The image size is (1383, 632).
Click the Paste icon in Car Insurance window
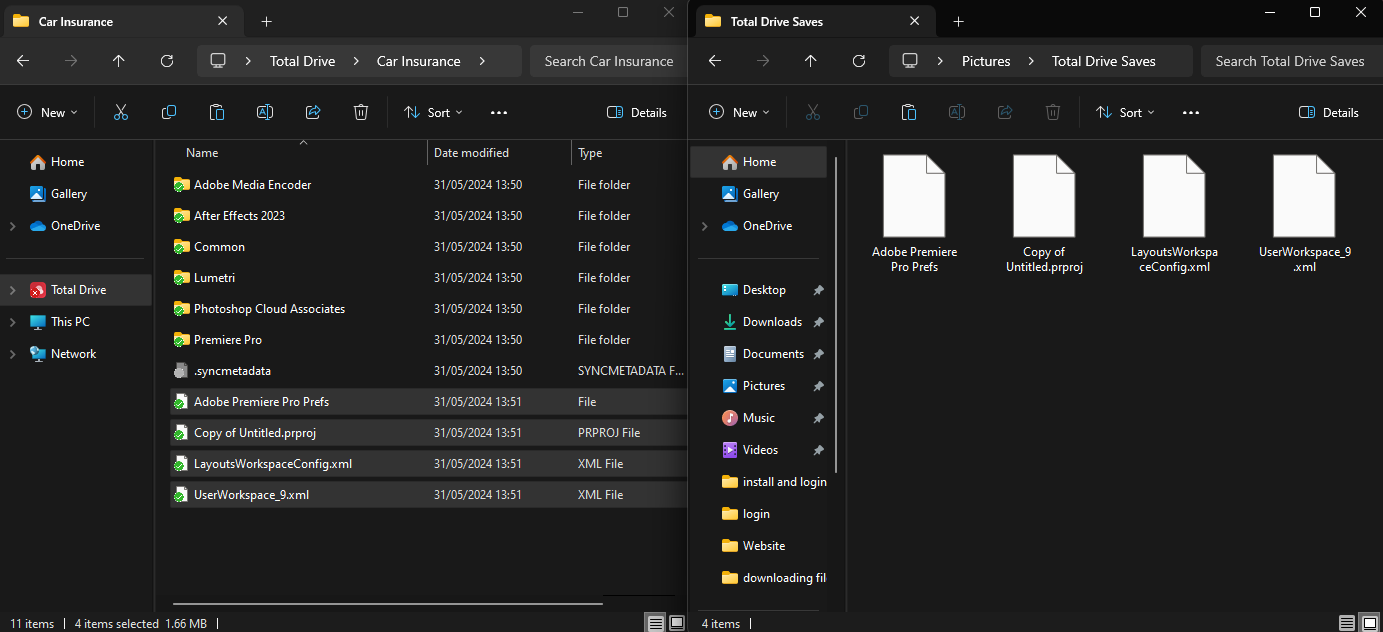pyautogui.click(x=217, y=113)
